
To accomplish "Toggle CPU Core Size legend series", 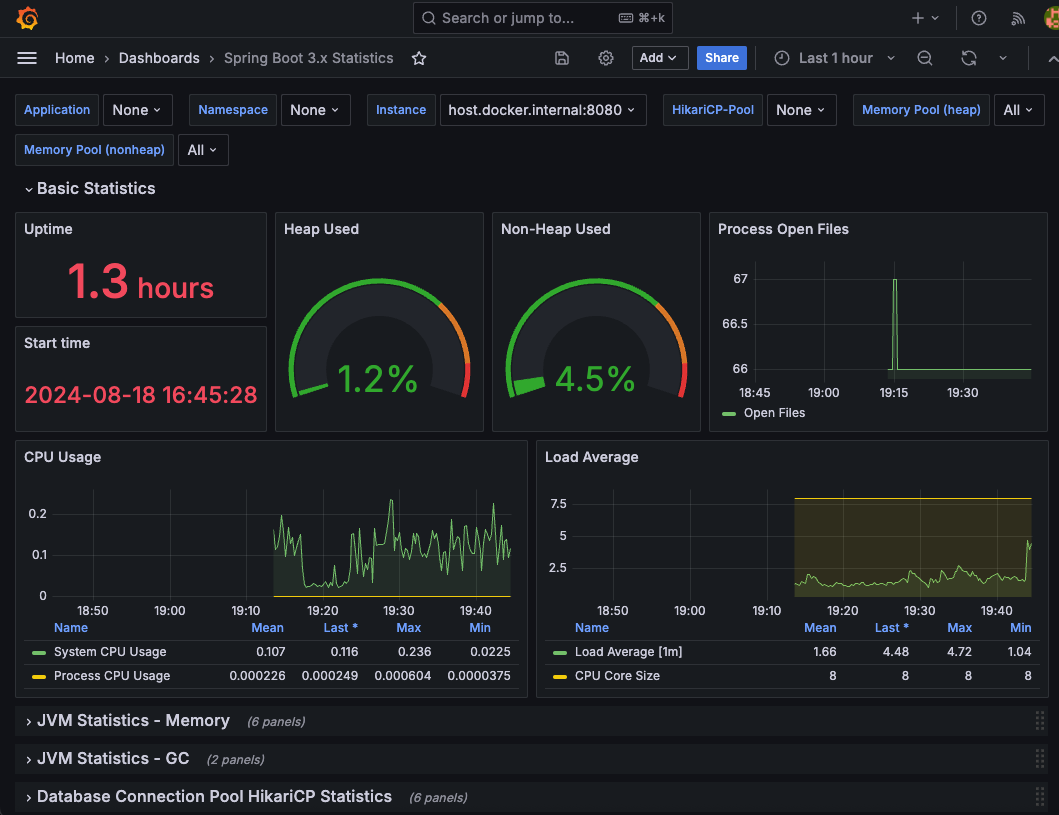I will tap(617, 676).
